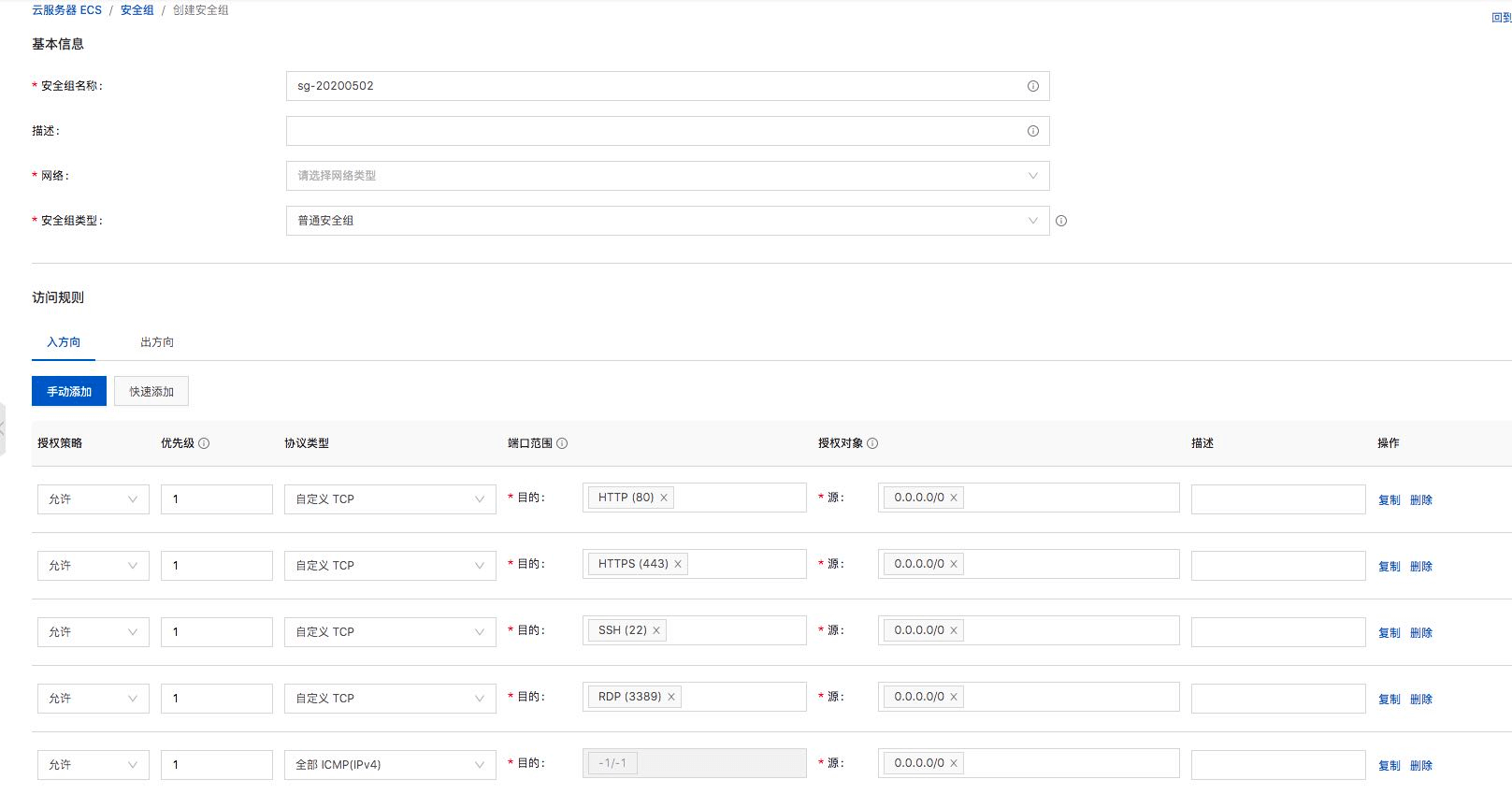Click info icon next to 优先级 header
The width and height of the screenshot is (1512, 794).
point(204,443)
